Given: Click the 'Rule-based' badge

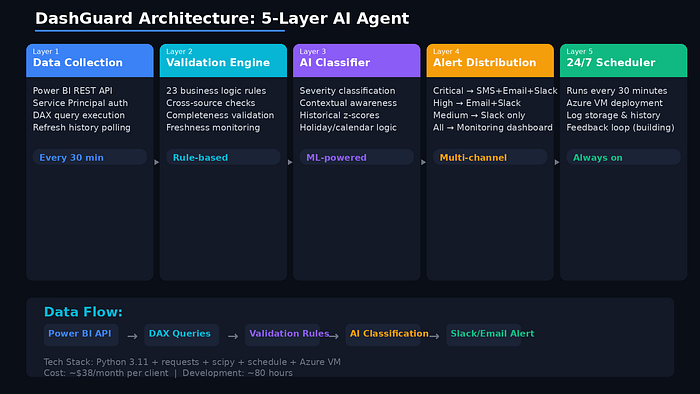Looking at the screenshot, I should point(223,158).
